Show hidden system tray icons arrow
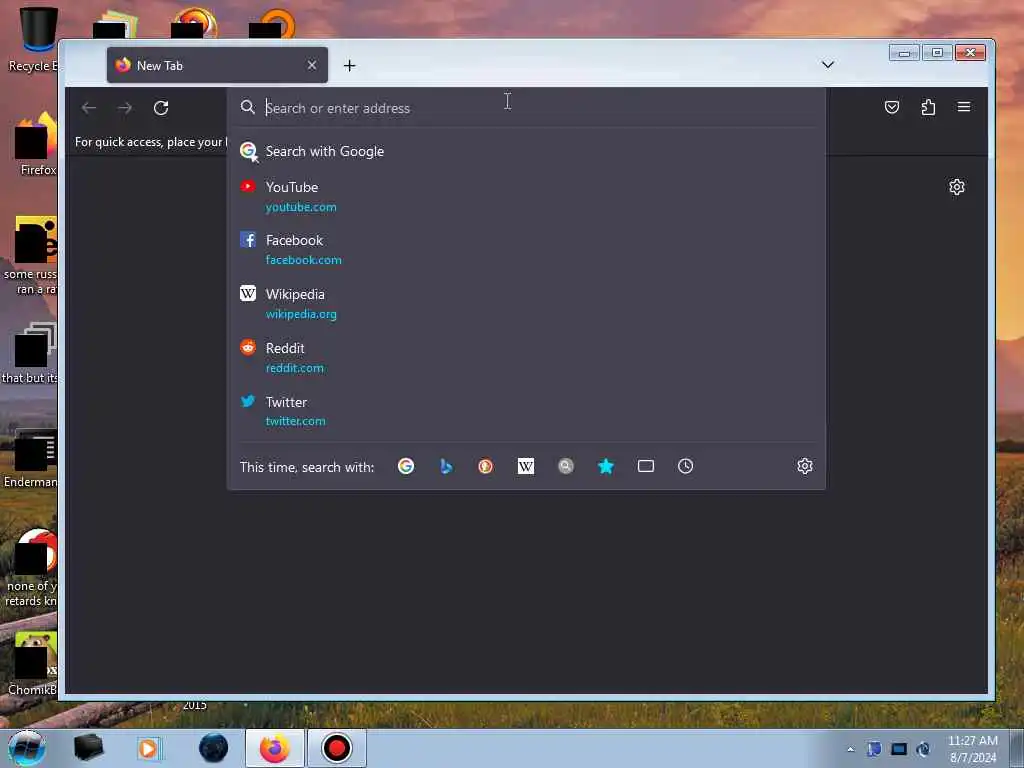Image resolution: width=1024 pixels, height=768 pixels. 850,749
